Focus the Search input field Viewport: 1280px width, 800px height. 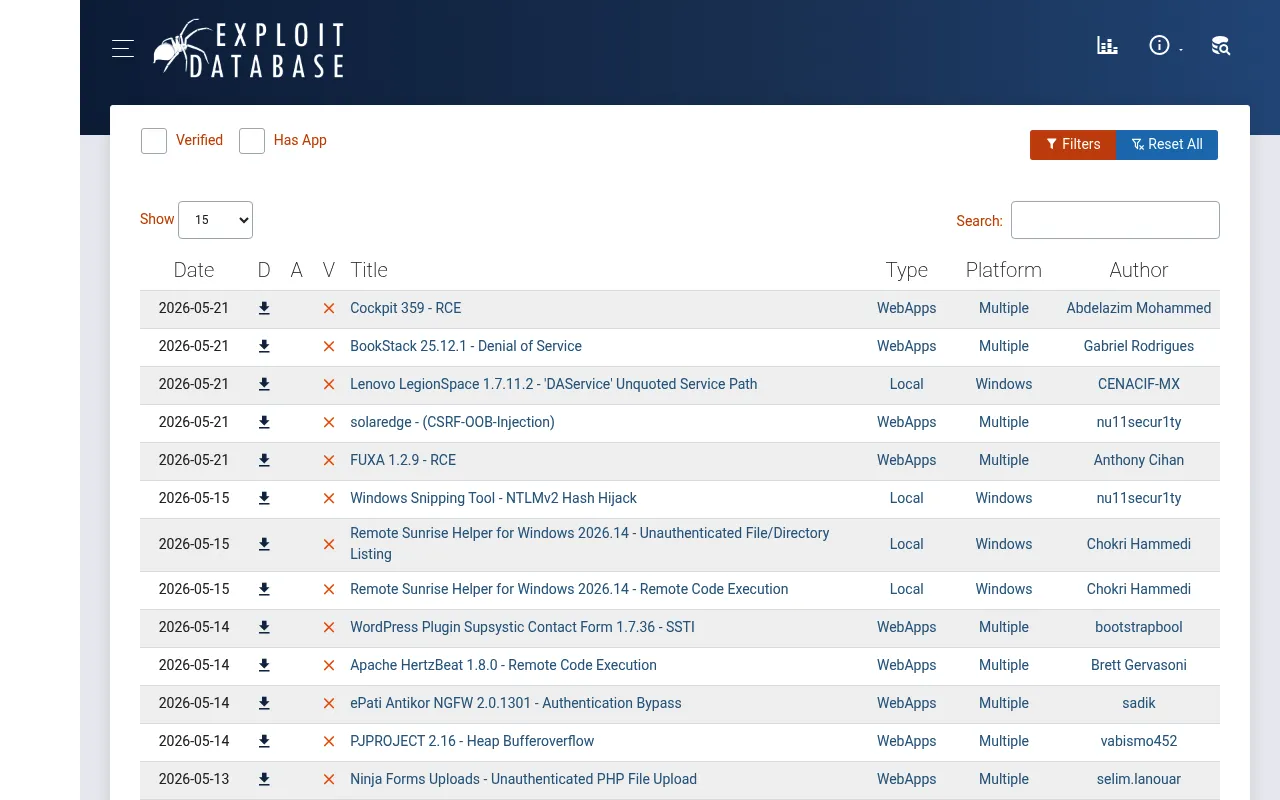(1115, 220)
